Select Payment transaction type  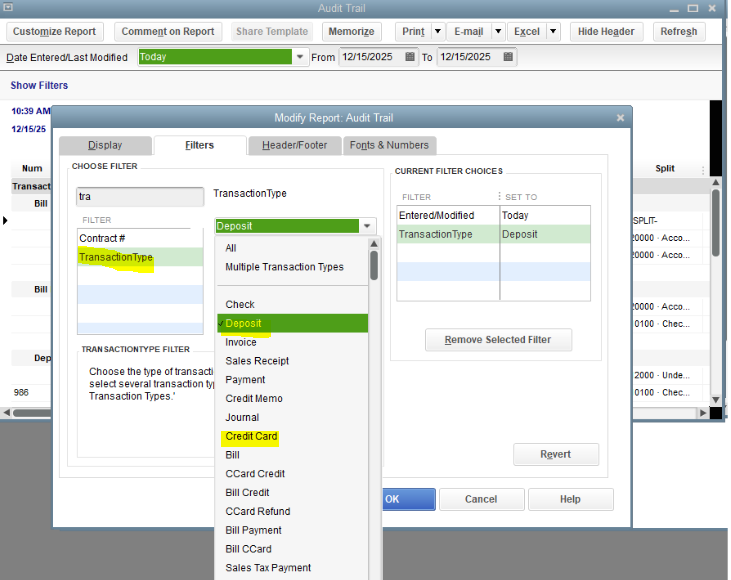pyautogui.click(x=292, y=380)
